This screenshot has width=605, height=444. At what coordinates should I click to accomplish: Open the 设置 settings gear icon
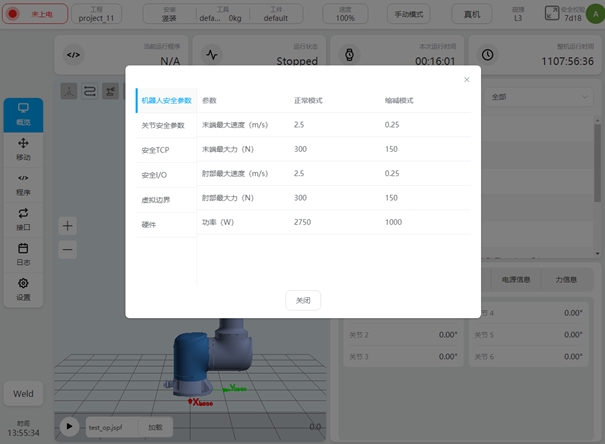tap(23, 288)
